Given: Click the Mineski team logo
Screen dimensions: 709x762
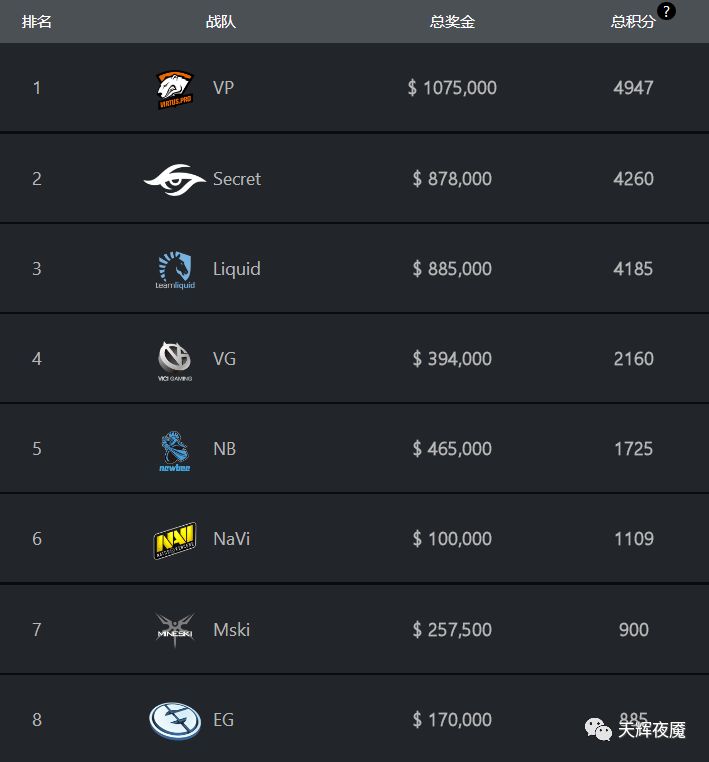Looking at the screenshot, I should (x=175, y=630).
